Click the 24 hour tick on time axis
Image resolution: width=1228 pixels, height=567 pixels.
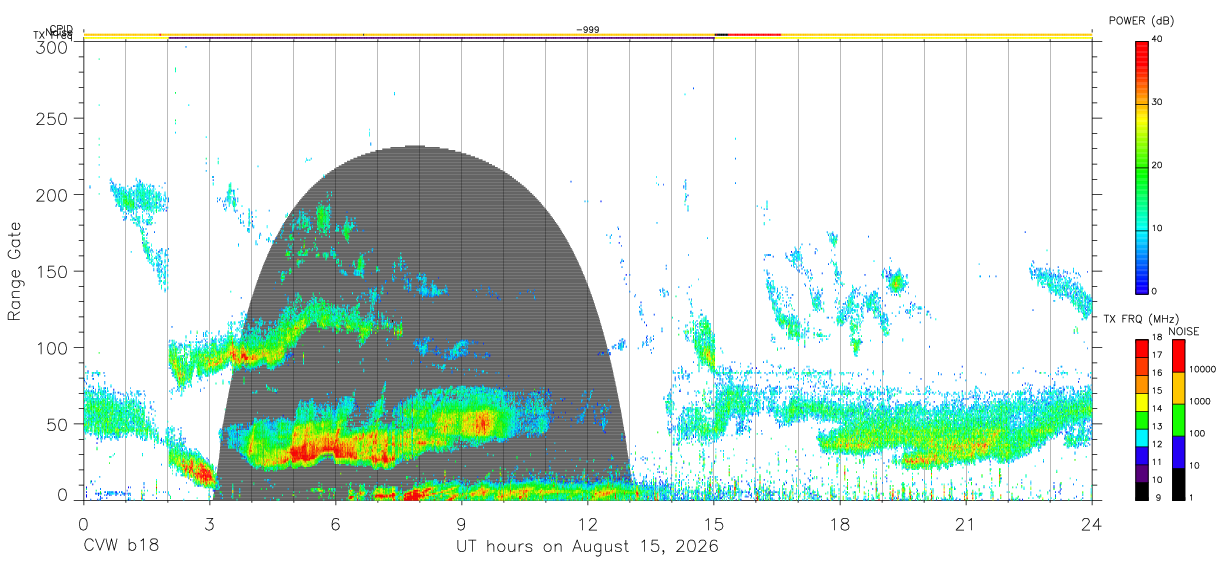click(1092, 524)
